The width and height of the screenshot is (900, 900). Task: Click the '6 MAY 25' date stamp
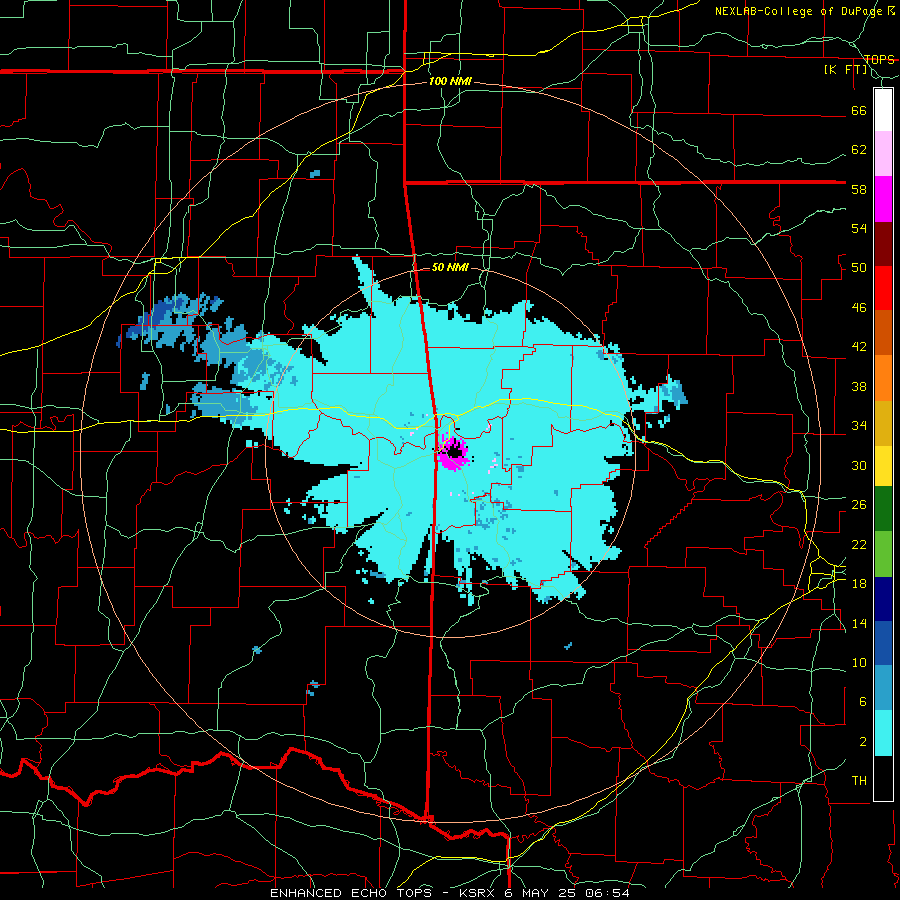point(540,893)
